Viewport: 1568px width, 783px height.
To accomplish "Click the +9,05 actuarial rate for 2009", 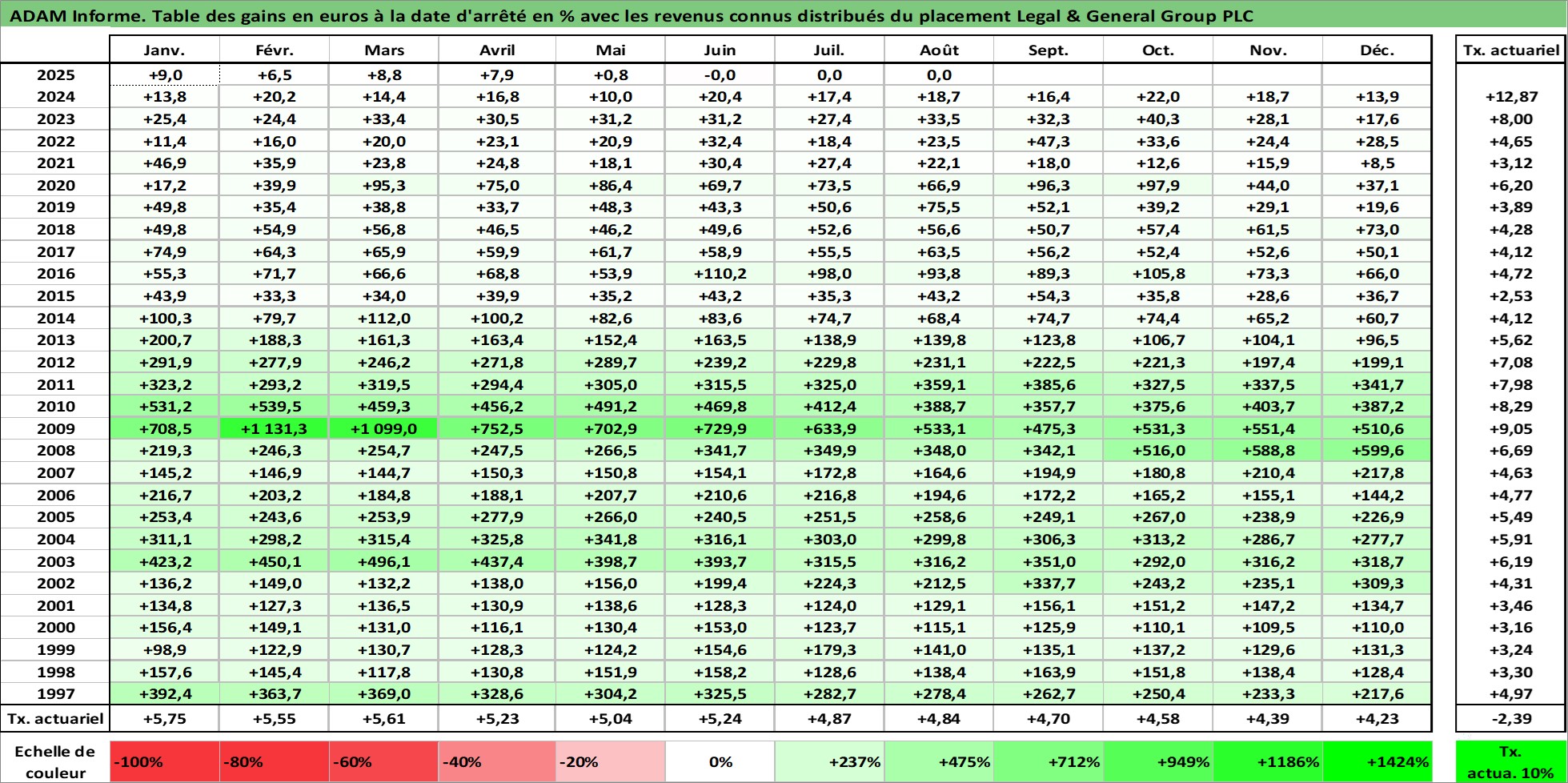I will [x=1511, y=428].
